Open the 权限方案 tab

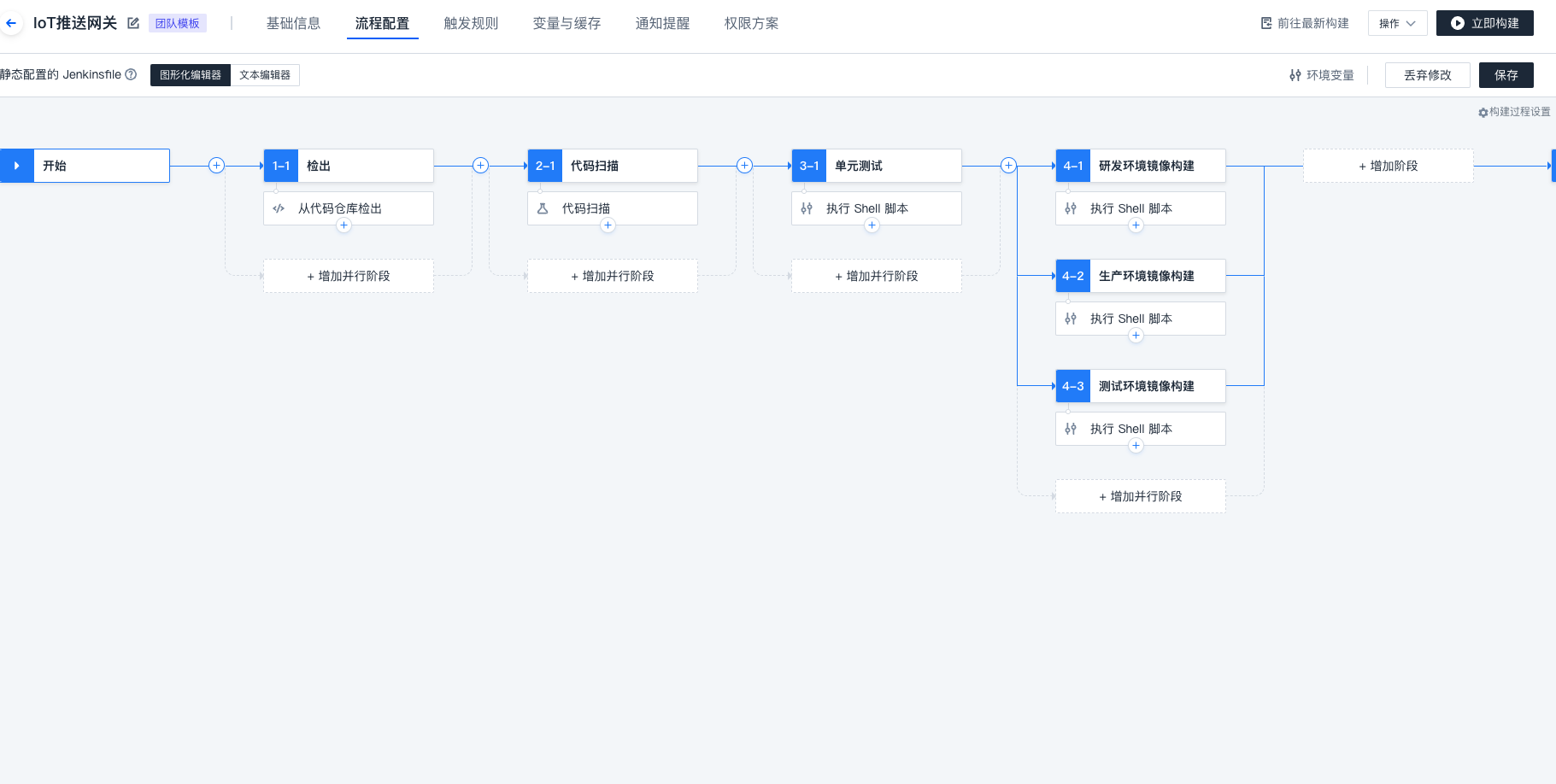pyautogui.click(x=751, y=23)
